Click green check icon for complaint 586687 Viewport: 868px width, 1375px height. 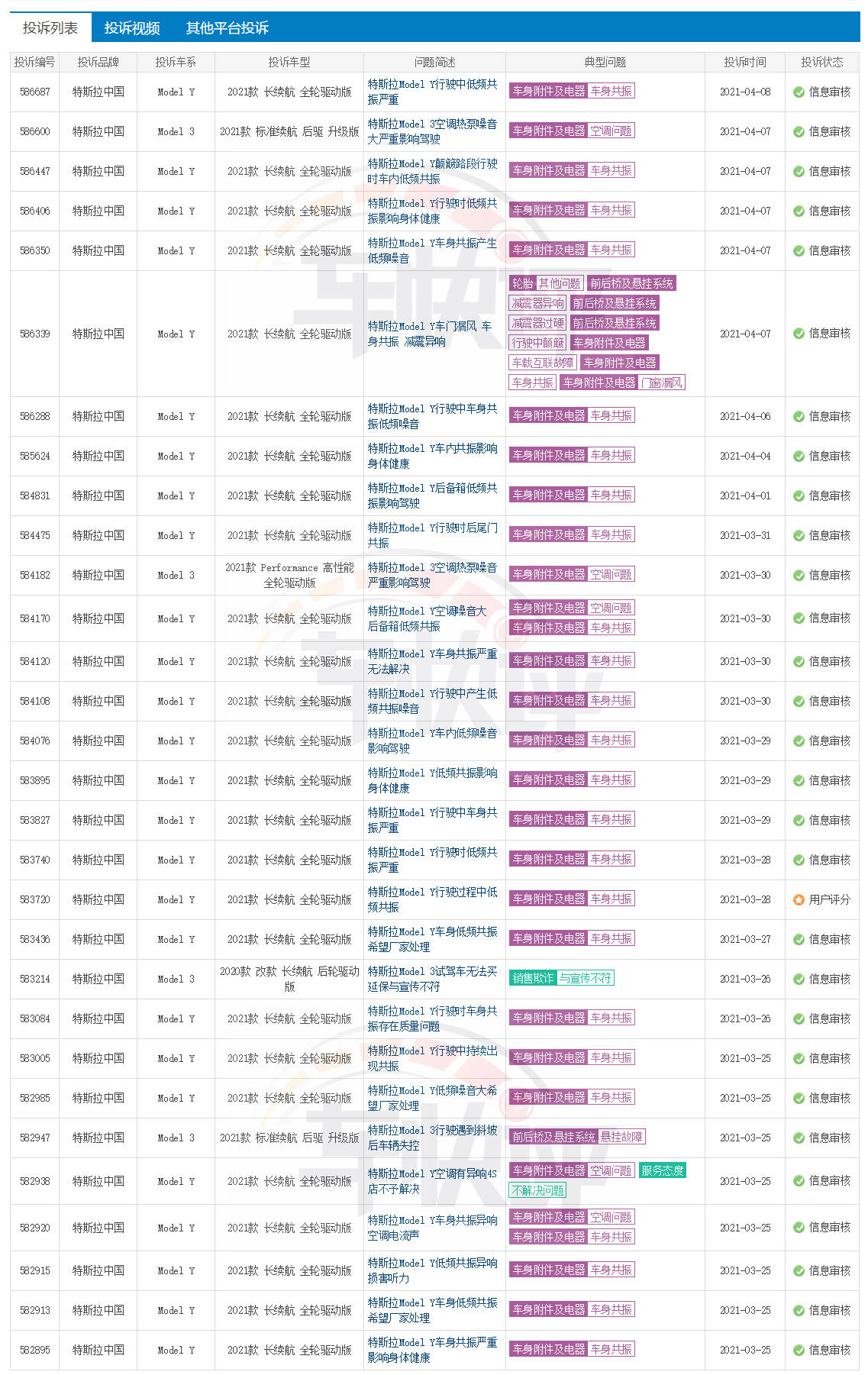click(799, 92)
